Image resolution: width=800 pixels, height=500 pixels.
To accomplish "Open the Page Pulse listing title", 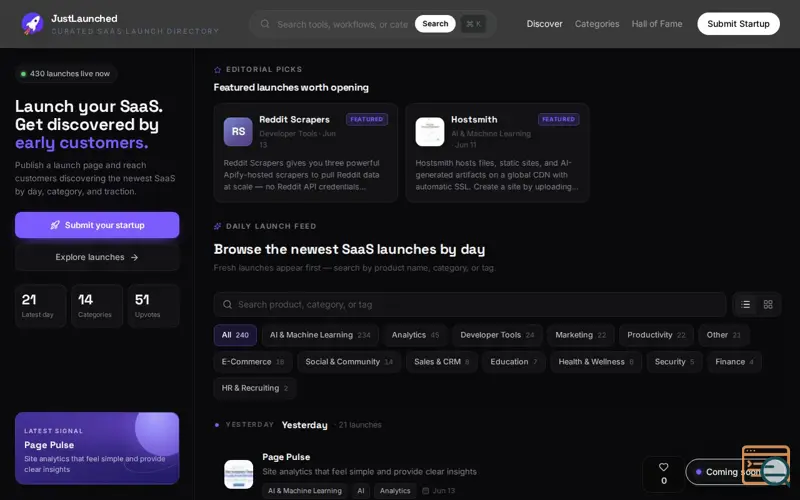I will tap(286, 457).
